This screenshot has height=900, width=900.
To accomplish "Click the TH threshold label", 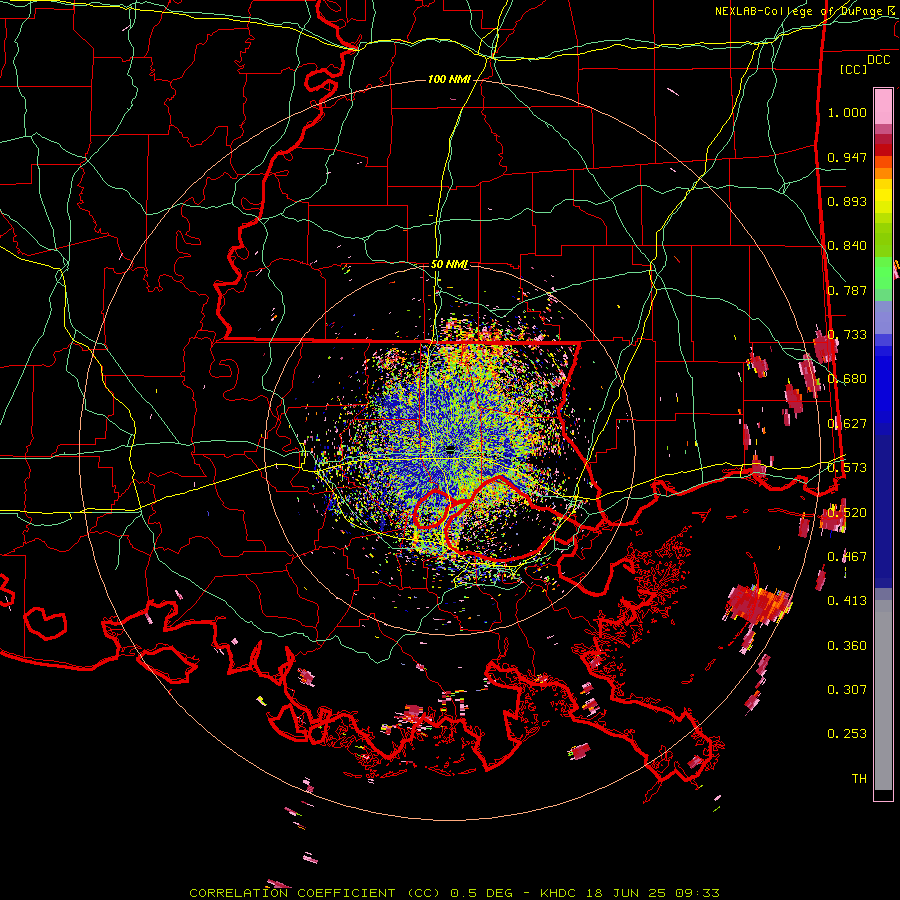I will 859,779.
